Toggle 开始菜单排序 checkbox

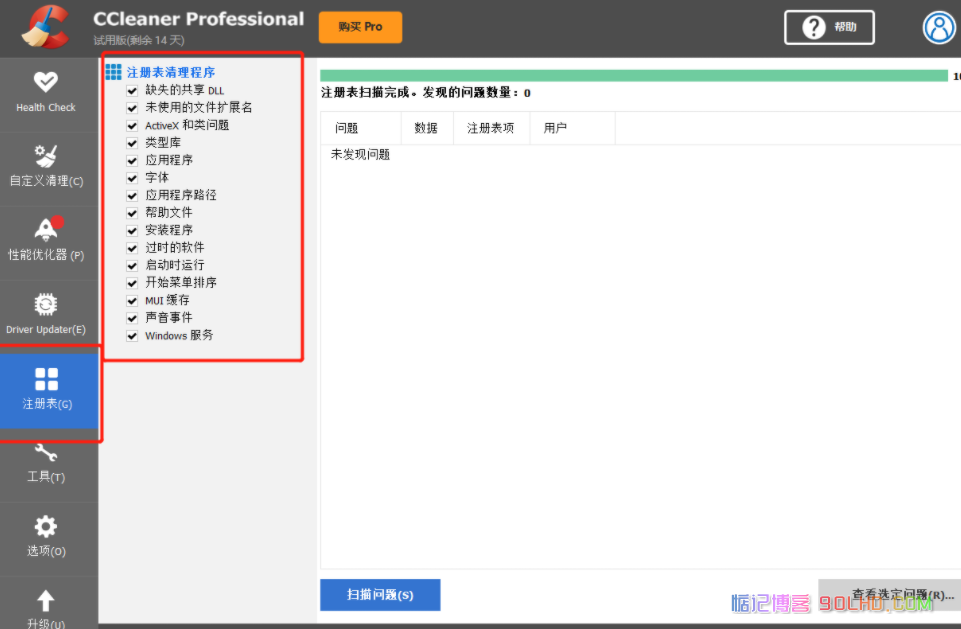tap(132, 283)
